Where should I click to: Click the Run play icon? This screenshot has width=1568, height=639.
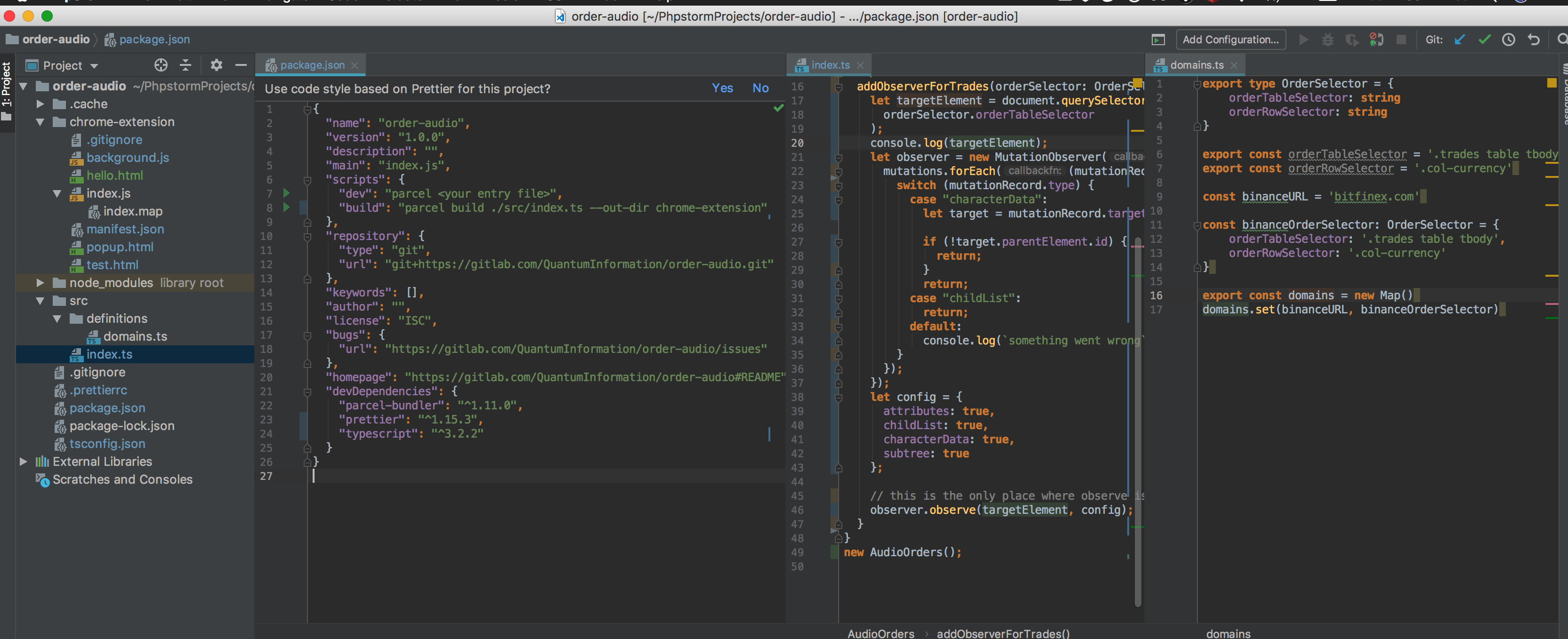(1303, 40)
